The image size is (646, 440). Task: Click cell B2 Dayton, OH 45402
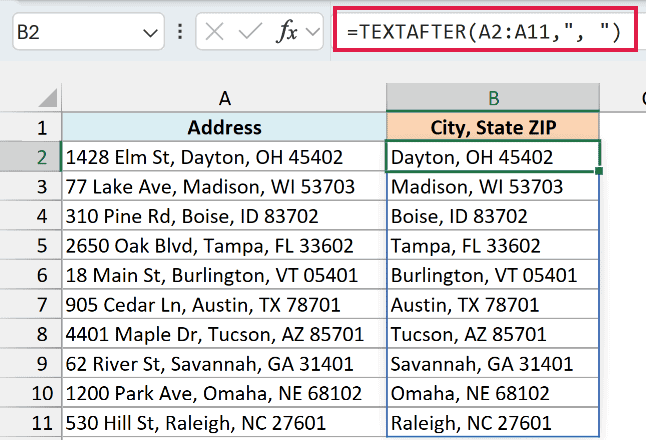(493, 157)
